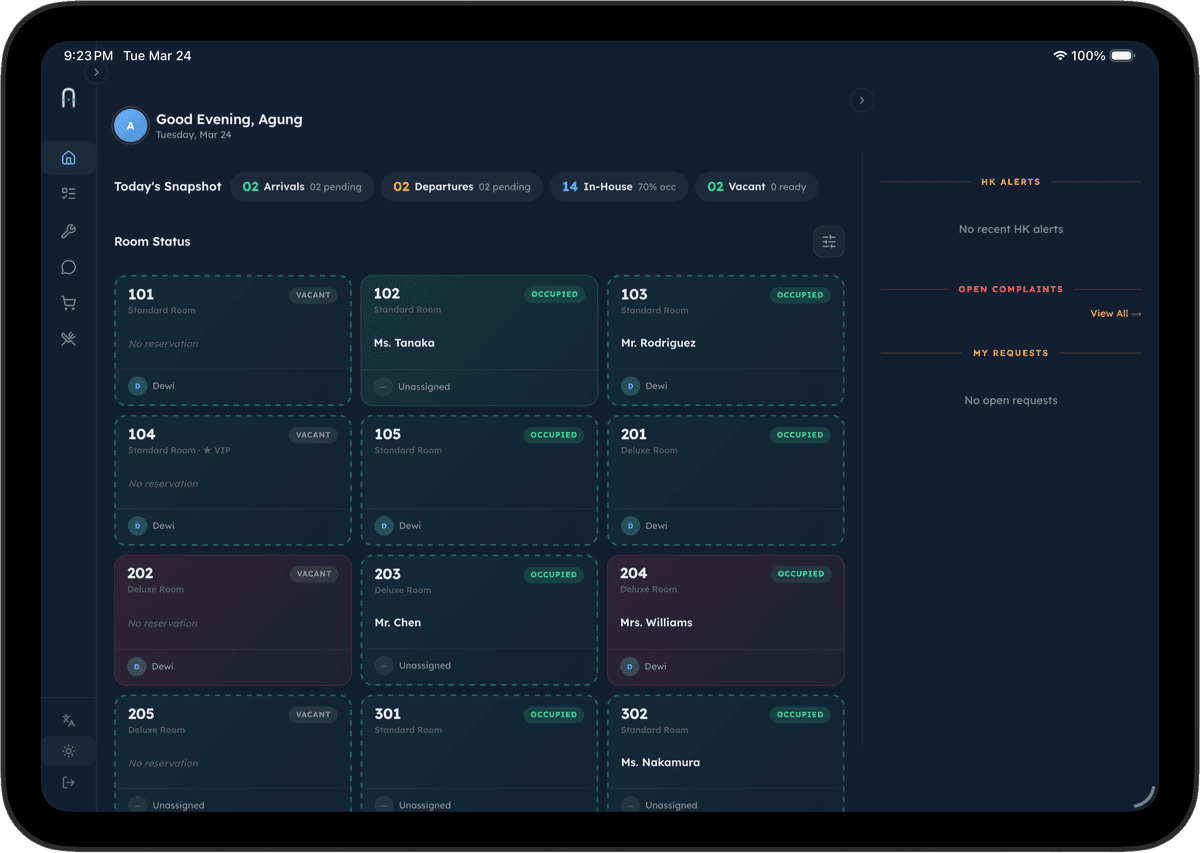Open the shopping cart requests icon

[68, 302]
